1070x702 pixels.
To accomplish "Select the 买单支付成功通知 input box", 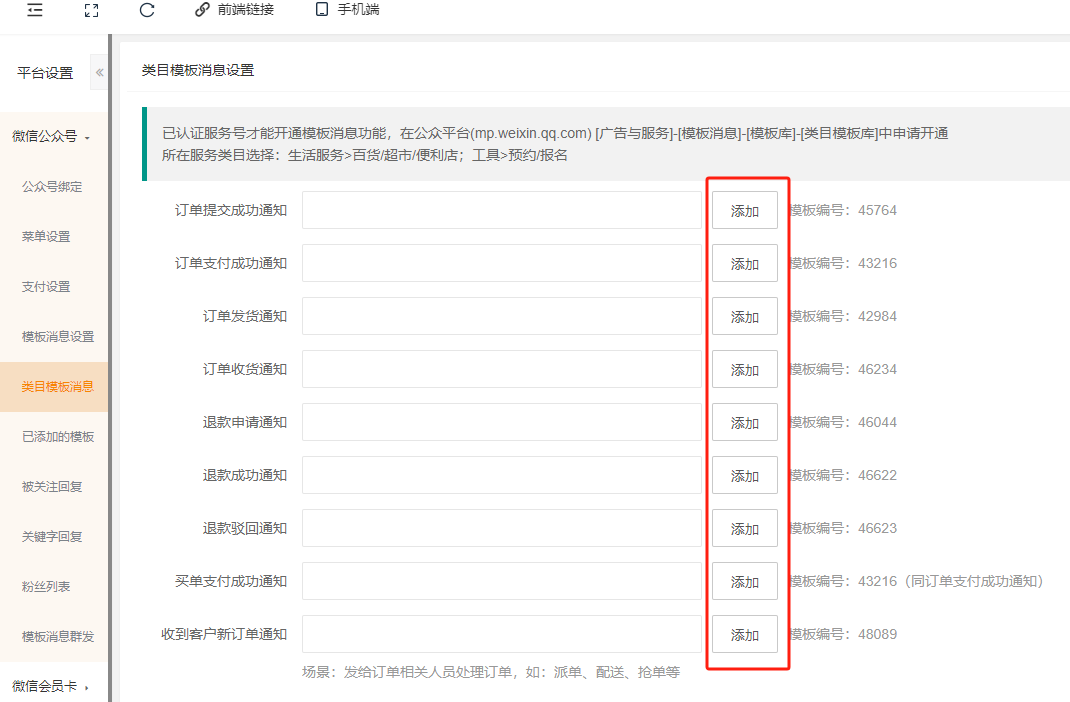I will pyautogui.click(x=501, y=582).
